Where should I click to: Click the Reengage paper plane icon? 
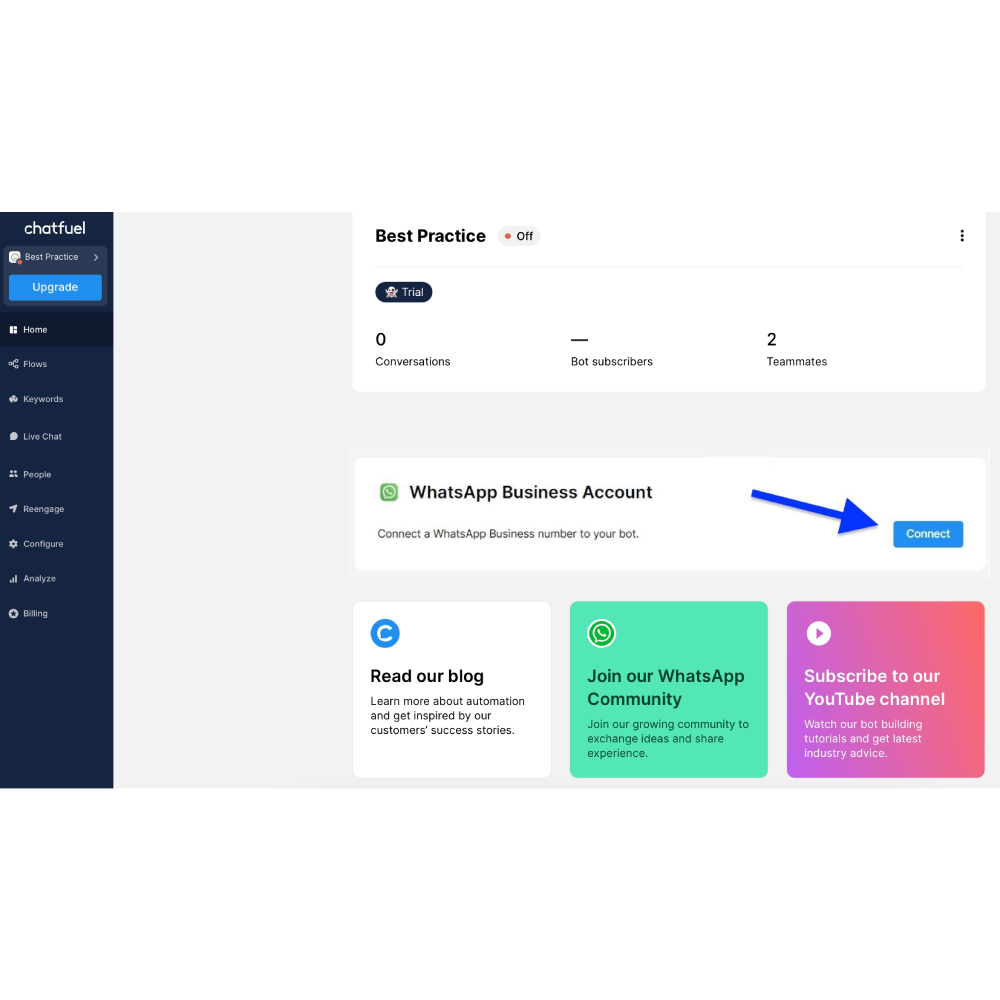13,508
